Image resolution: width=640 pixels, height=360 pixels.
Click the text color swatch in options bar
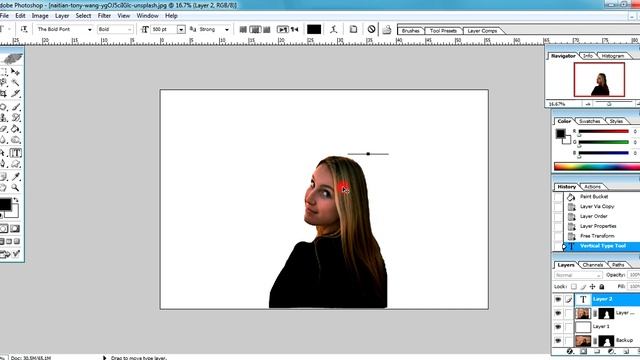[x=313, y=29]
